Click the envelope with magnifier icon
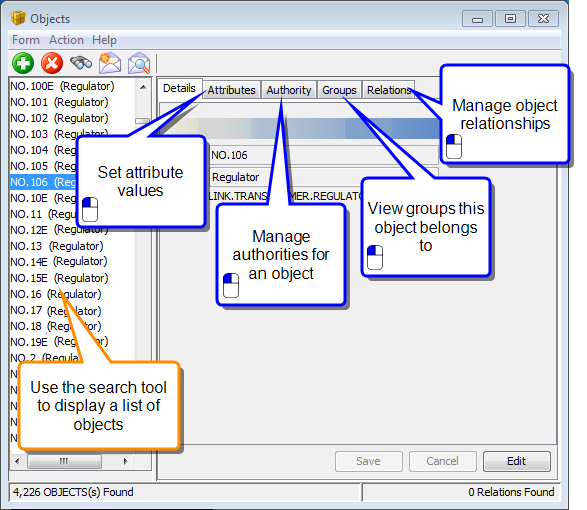This screenshot has width=587, height=510. tap(139, 63)
